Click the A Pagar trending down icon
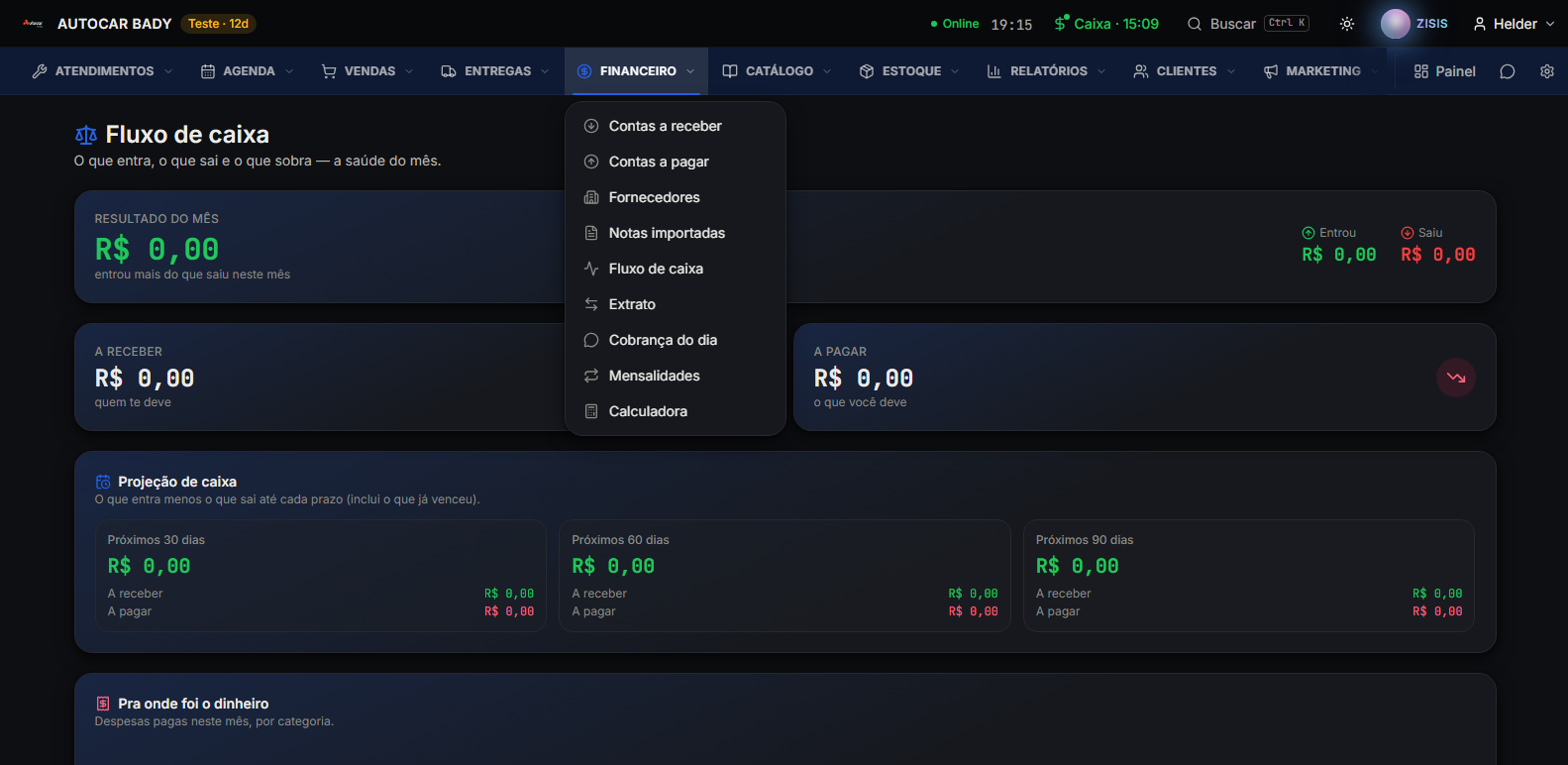The image size is (1568, 765). tap(1456, 378)
